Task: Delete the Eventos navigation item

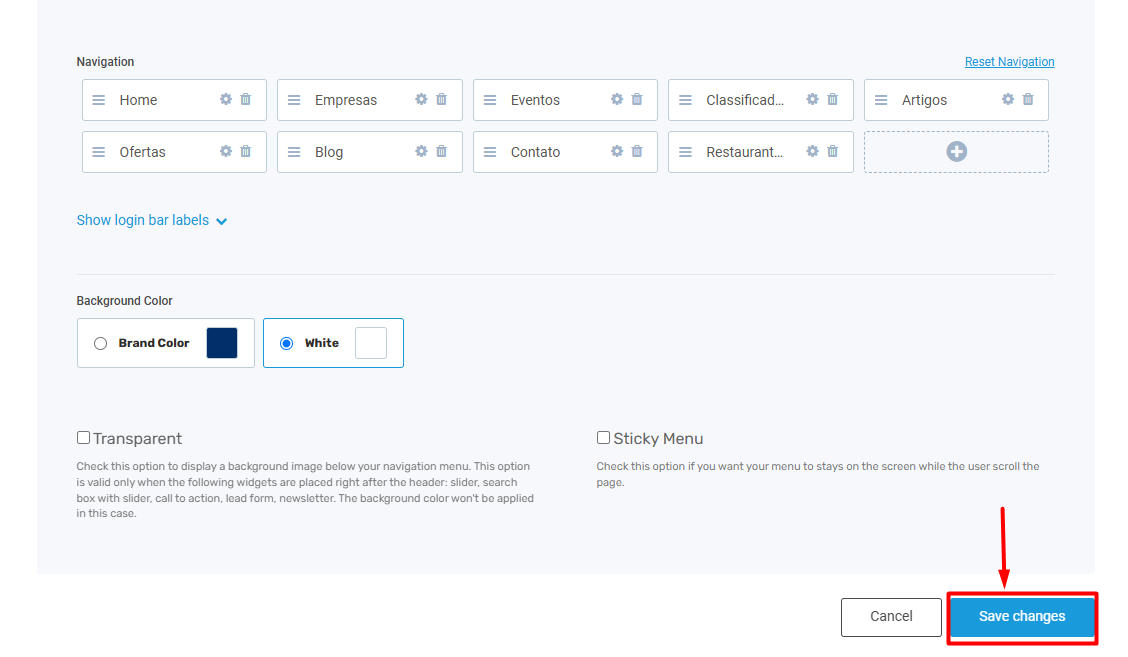Action: pos(637,99)
